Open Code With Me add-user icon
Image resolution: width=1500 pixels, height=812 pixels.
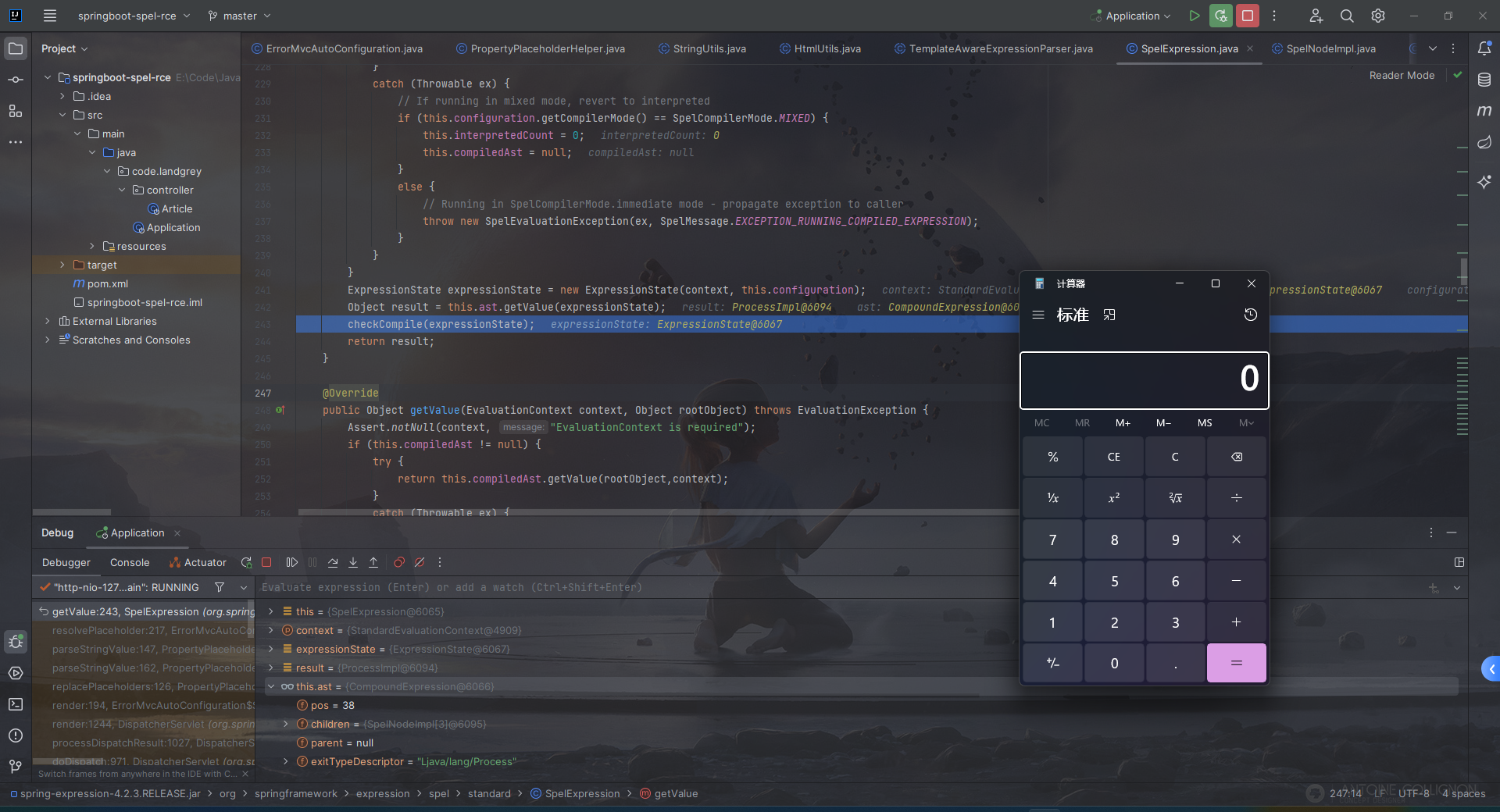(1316, 16)
